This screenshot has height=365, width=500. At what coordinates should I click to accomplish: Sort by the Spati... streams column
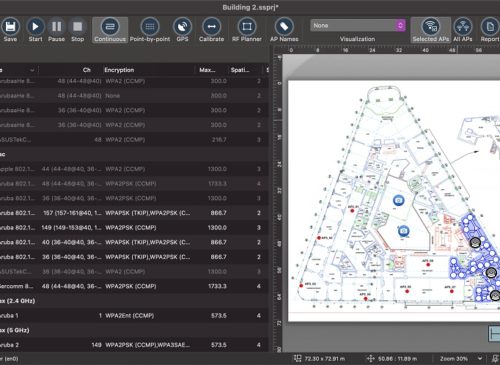[x=240, y=70]
